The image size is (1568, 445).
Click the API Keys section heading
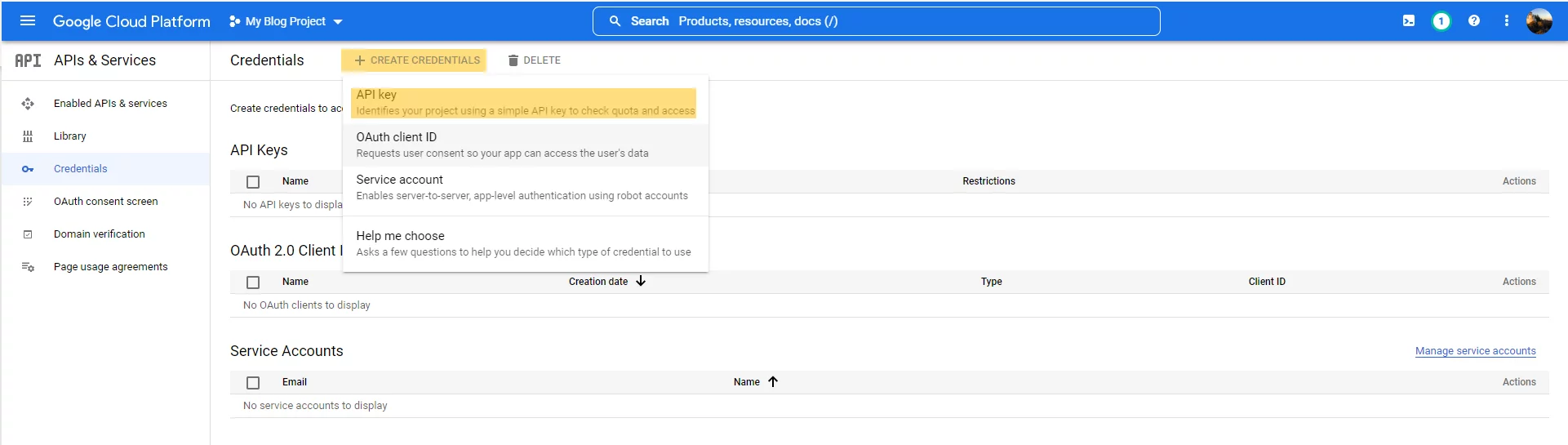coord(259,150)
